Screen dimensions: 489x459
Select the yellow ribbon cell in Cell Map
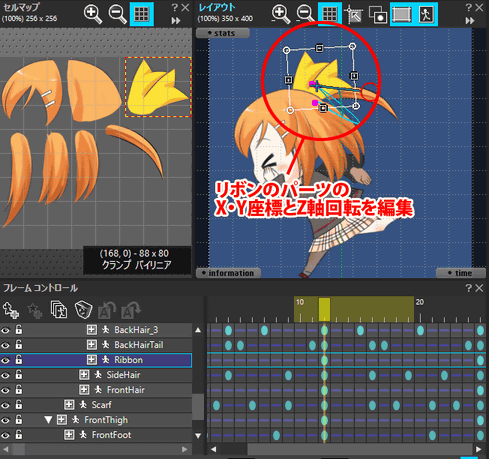point(158,87)
